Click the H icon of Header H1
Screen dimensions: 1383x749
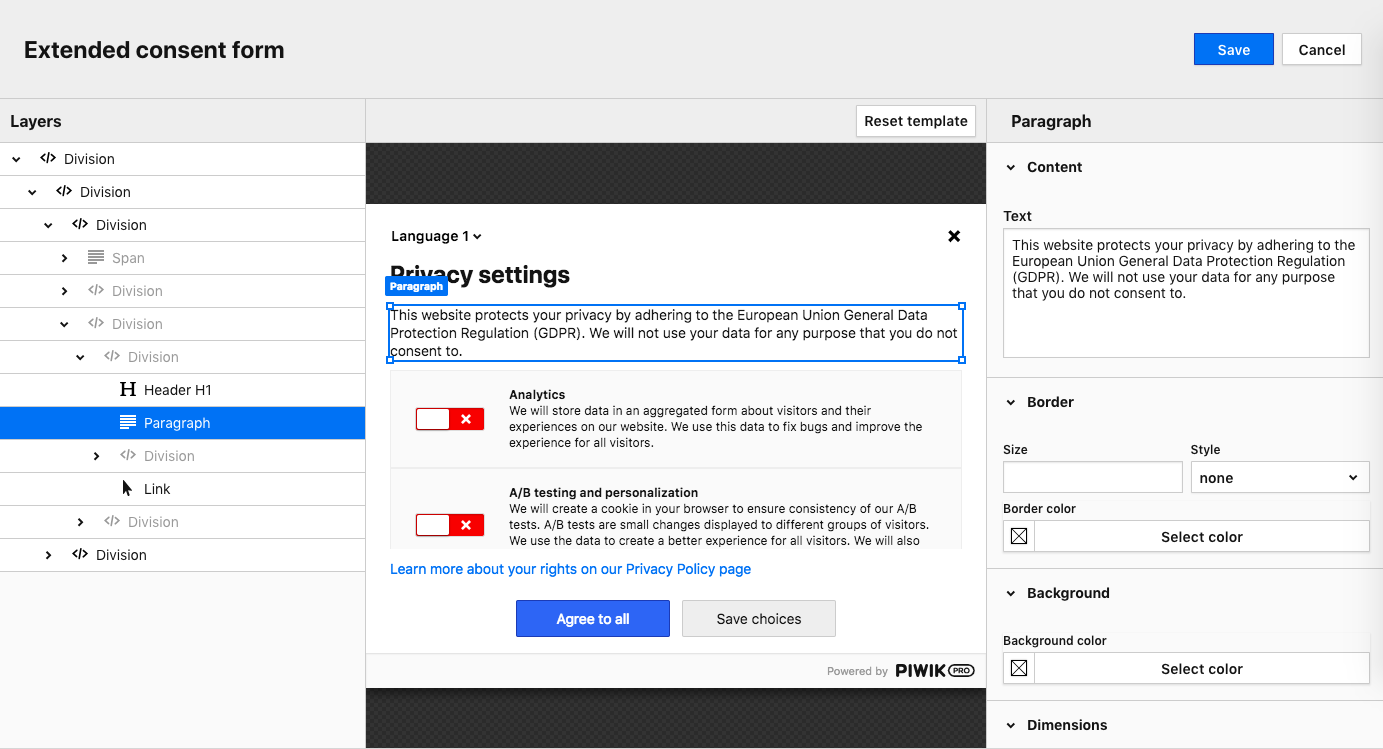point(127,390)
